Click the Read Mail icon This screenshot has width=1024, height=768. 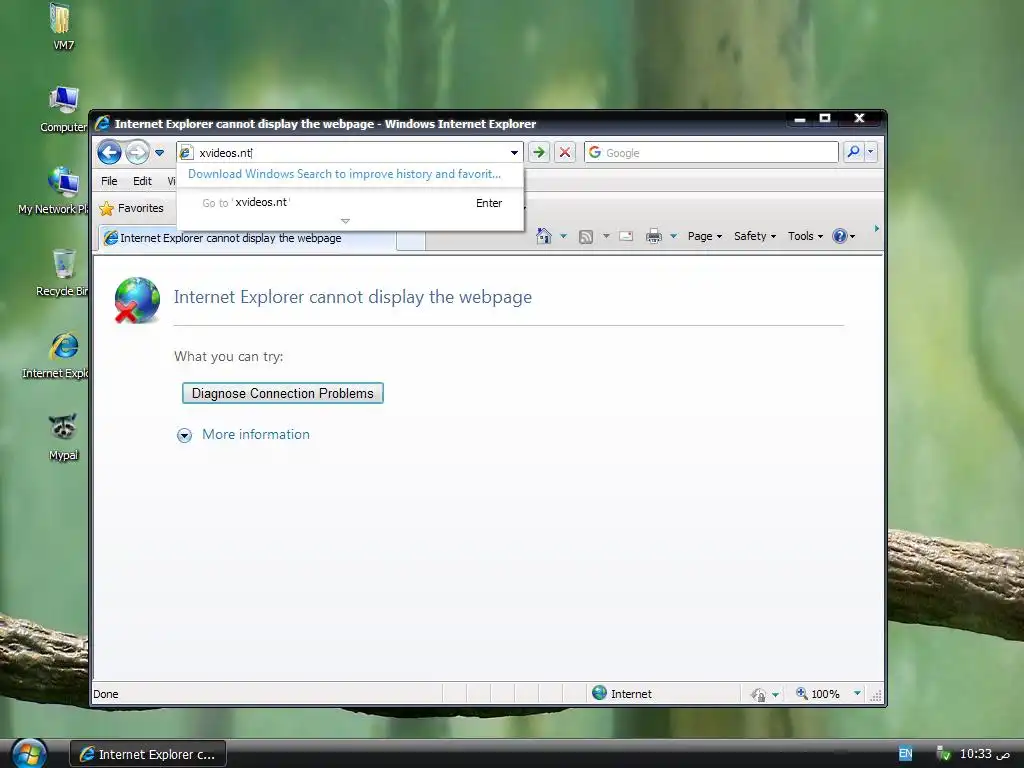click(626, 236)
